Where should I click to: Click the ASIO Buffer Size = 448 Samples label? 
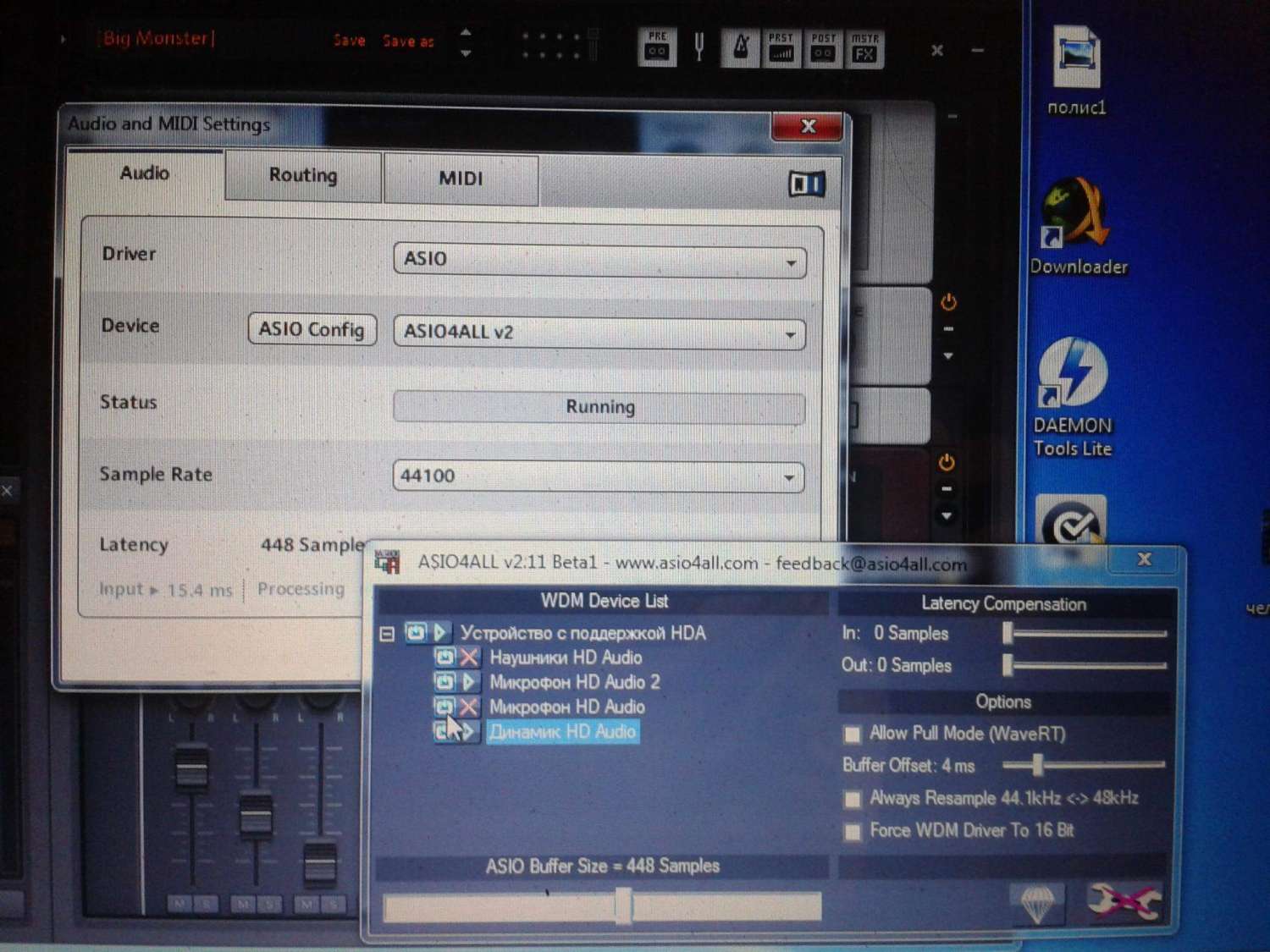point(603,866)
